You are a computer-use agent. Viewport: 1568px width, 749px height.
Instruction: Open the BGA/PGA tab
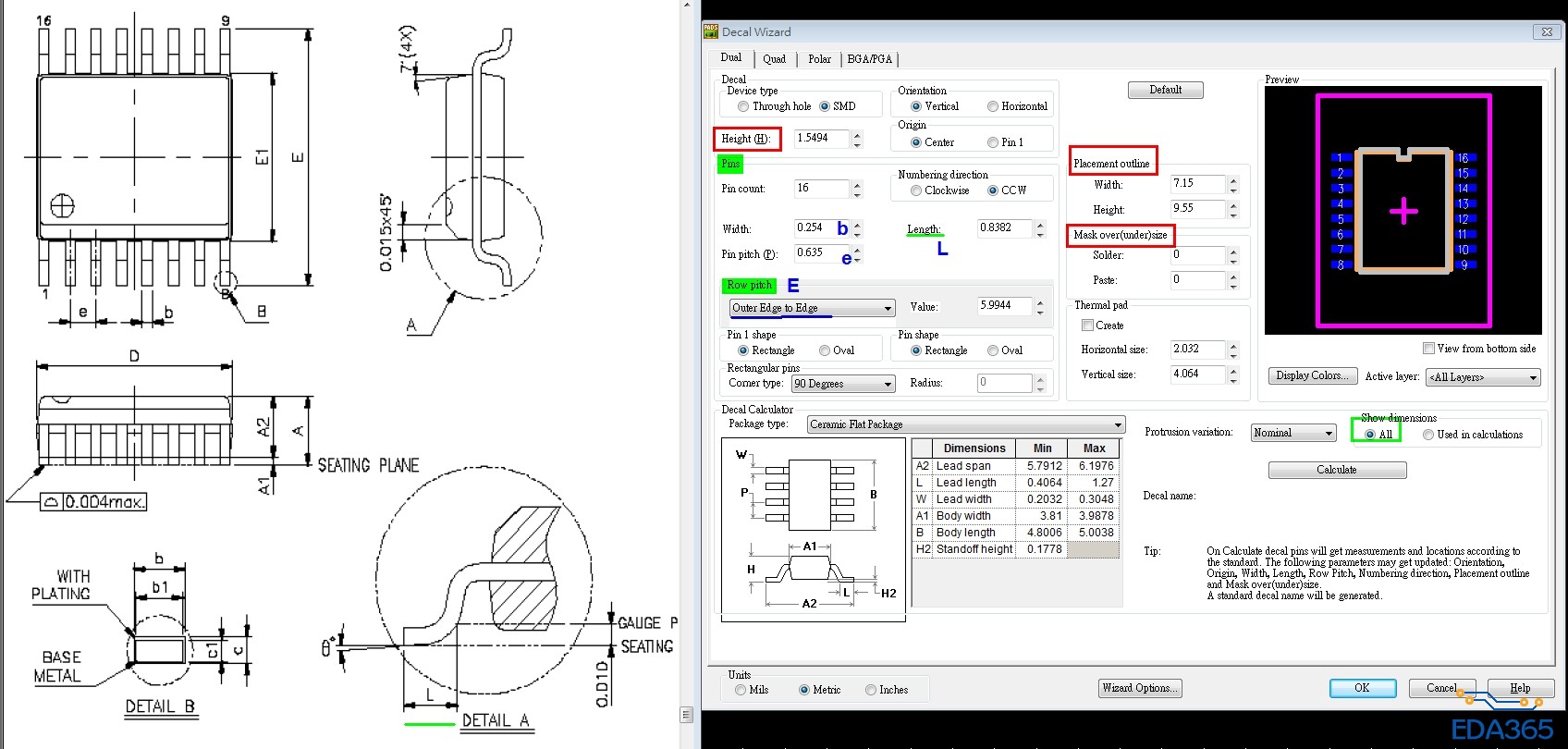click(x=869, y=59)
